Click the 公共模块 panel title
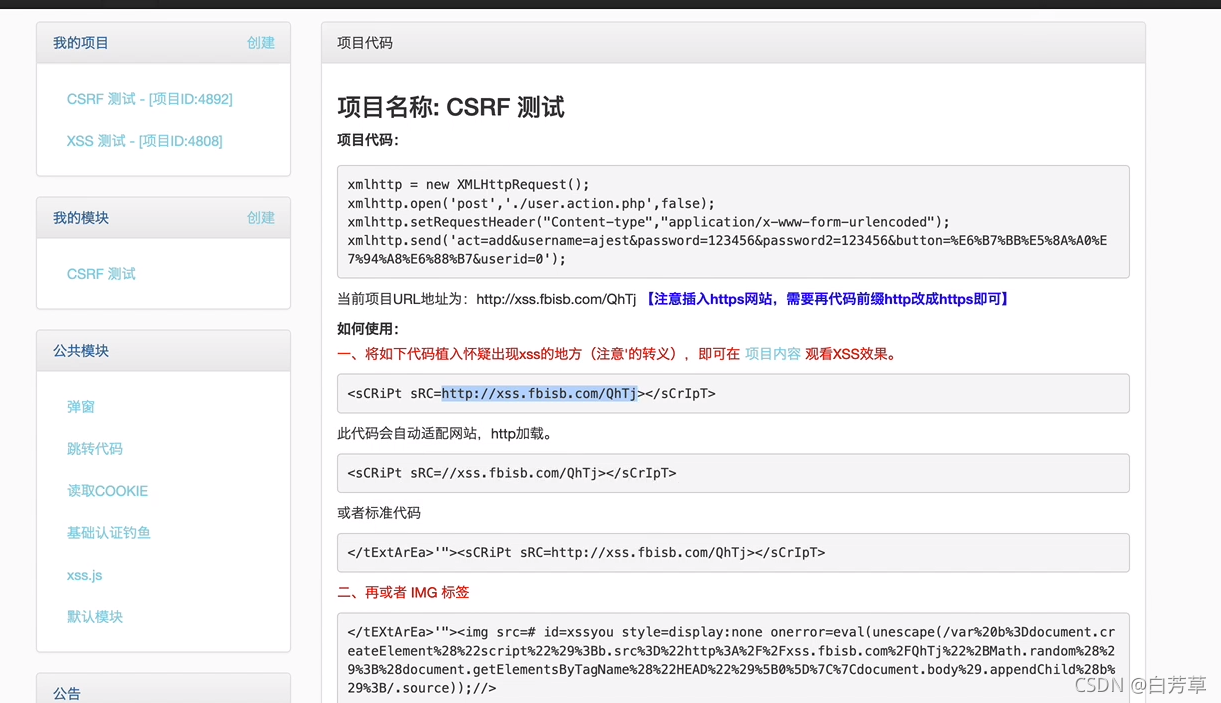1221x703 pixels. pos(81,351)
